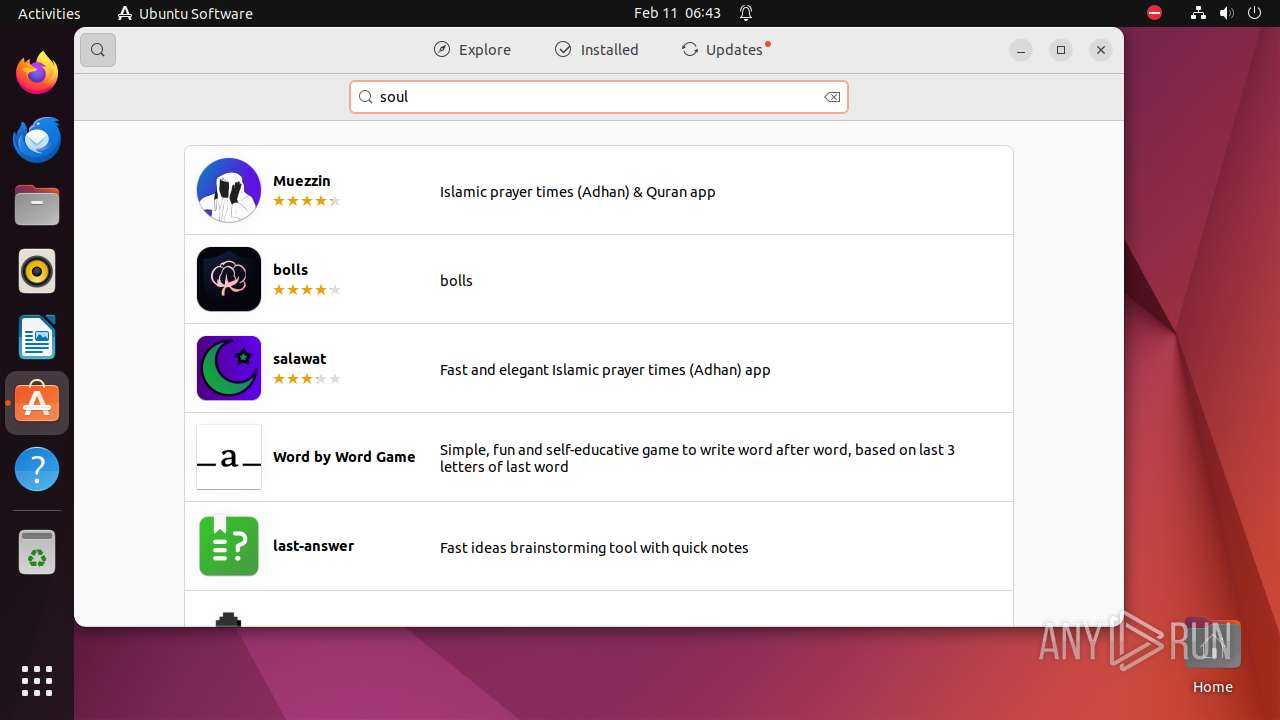Select the Word by Word Game title
This screenshot has width=1280, height=720.
coord(344,457)
